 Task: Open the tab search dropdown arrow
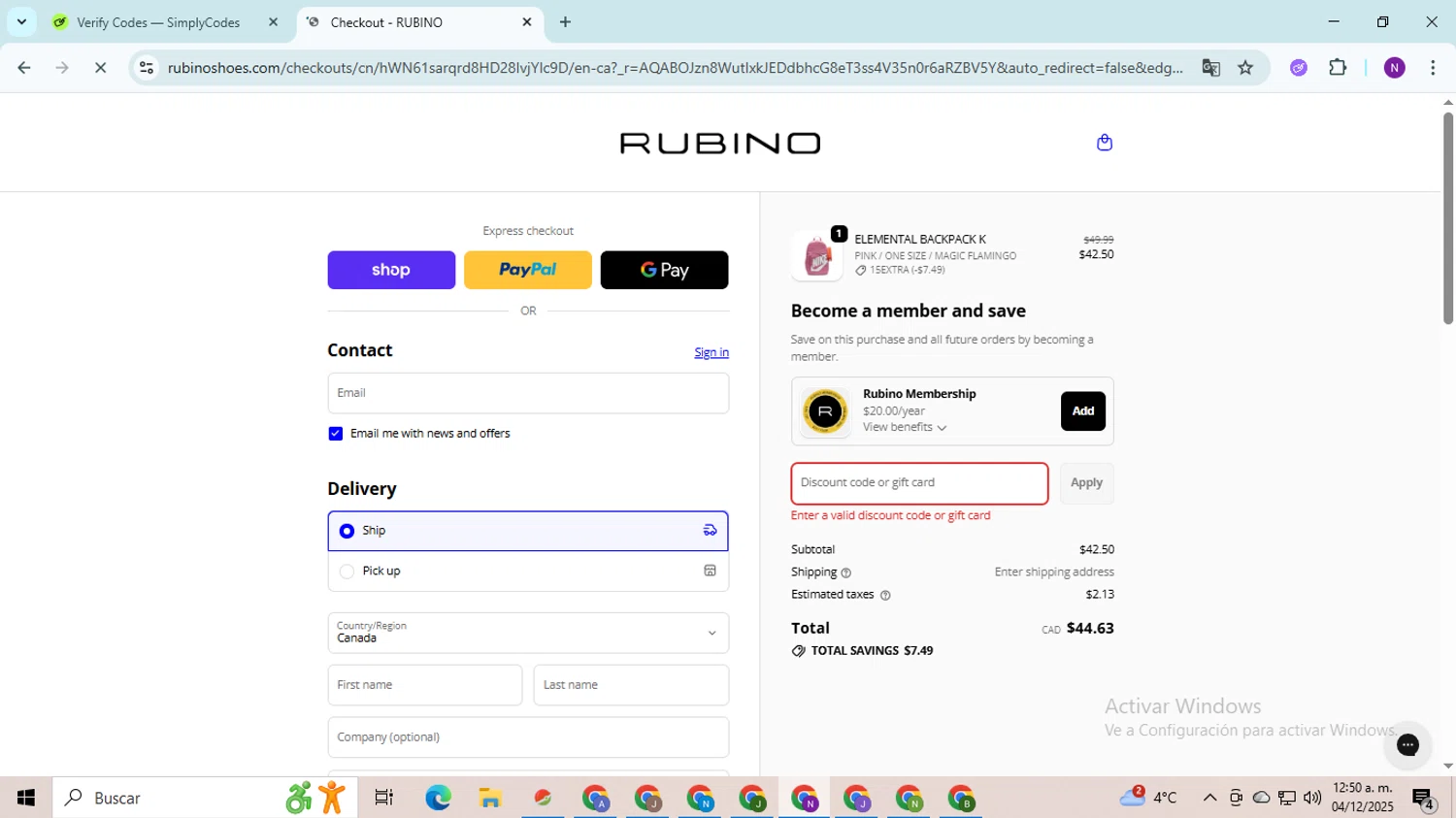click(x=21, y=21)
